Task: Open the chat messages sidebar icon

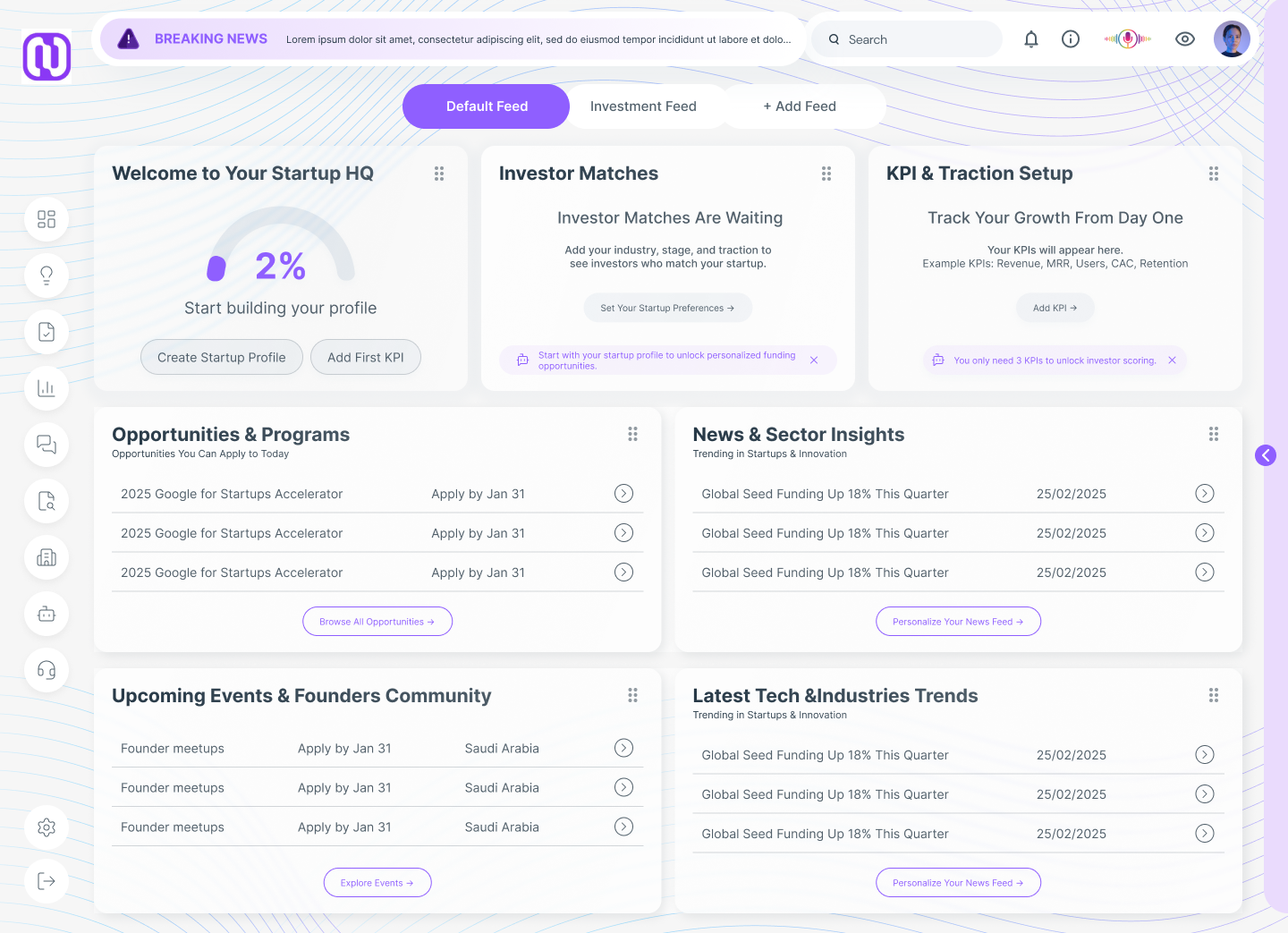Action: pos(47,445)
